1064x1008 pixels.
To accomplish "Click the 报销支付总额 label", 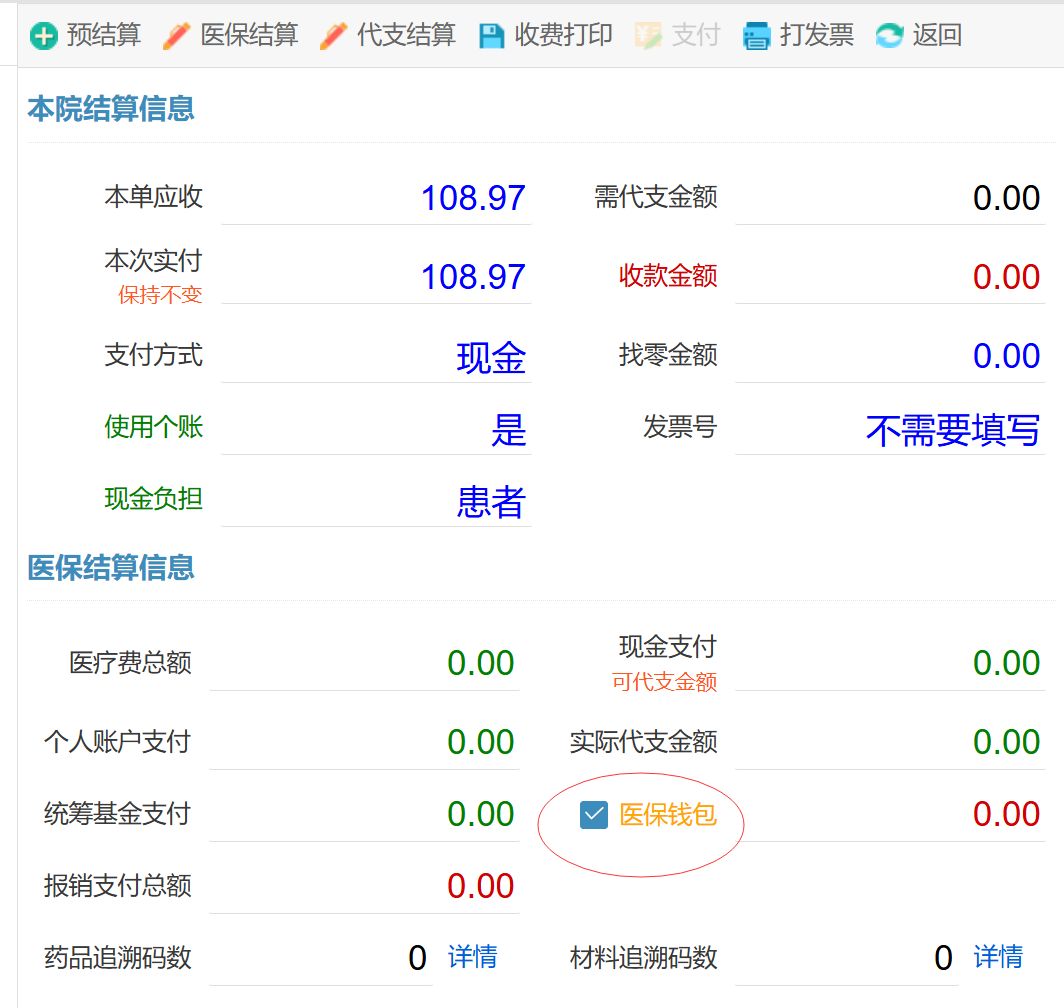I will 117,886.
